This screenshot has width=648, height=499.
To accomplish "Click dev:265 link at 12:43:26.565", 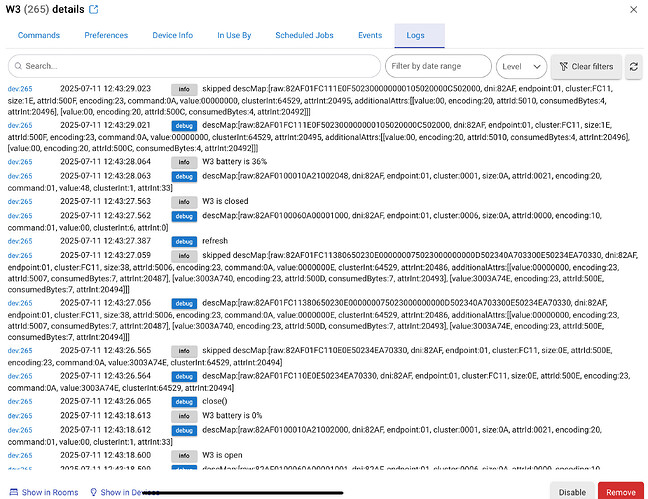I will pos(20,351).
